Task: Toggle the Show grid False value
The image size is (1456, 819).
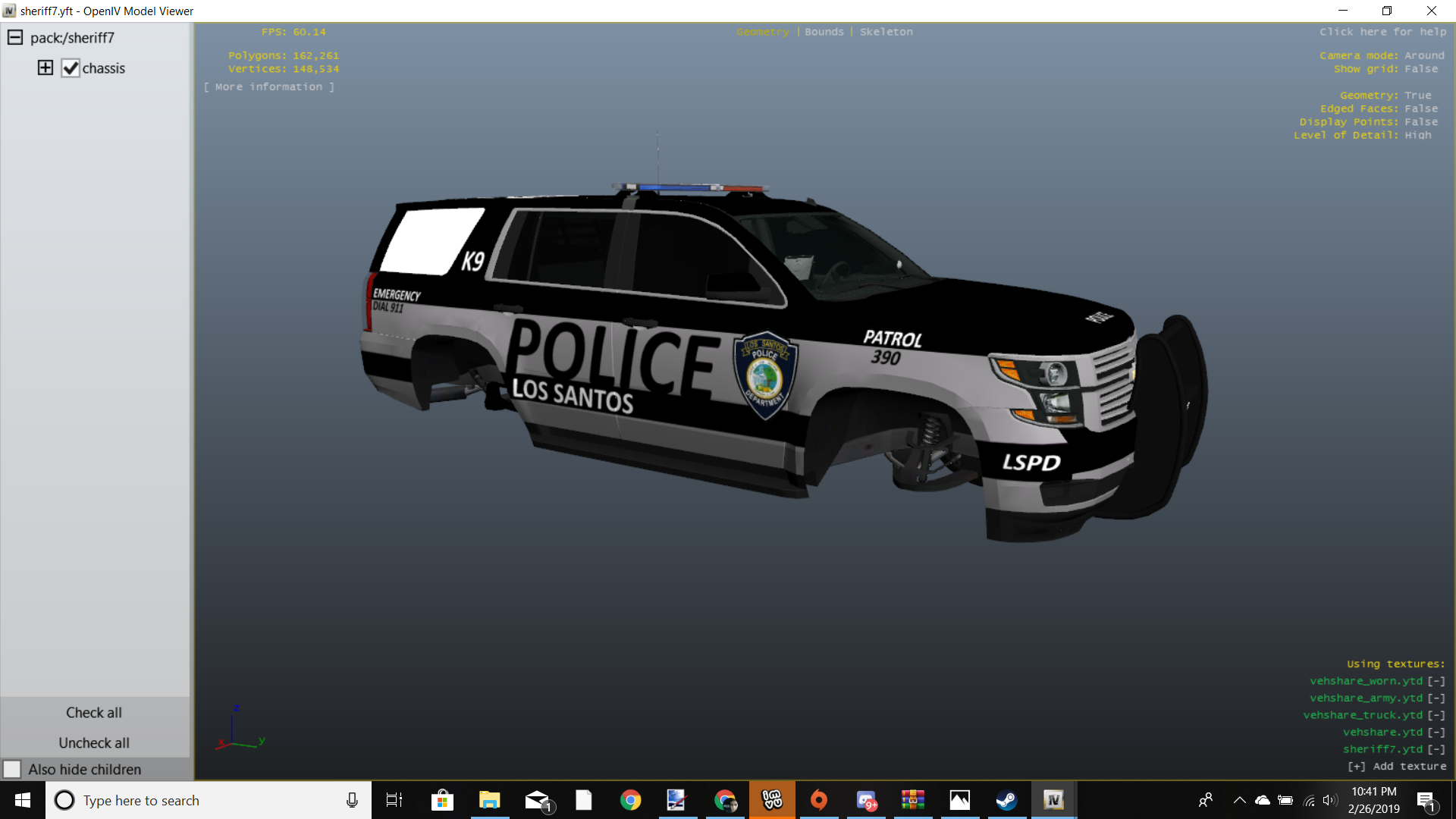Action: [x=1420, y=69]
